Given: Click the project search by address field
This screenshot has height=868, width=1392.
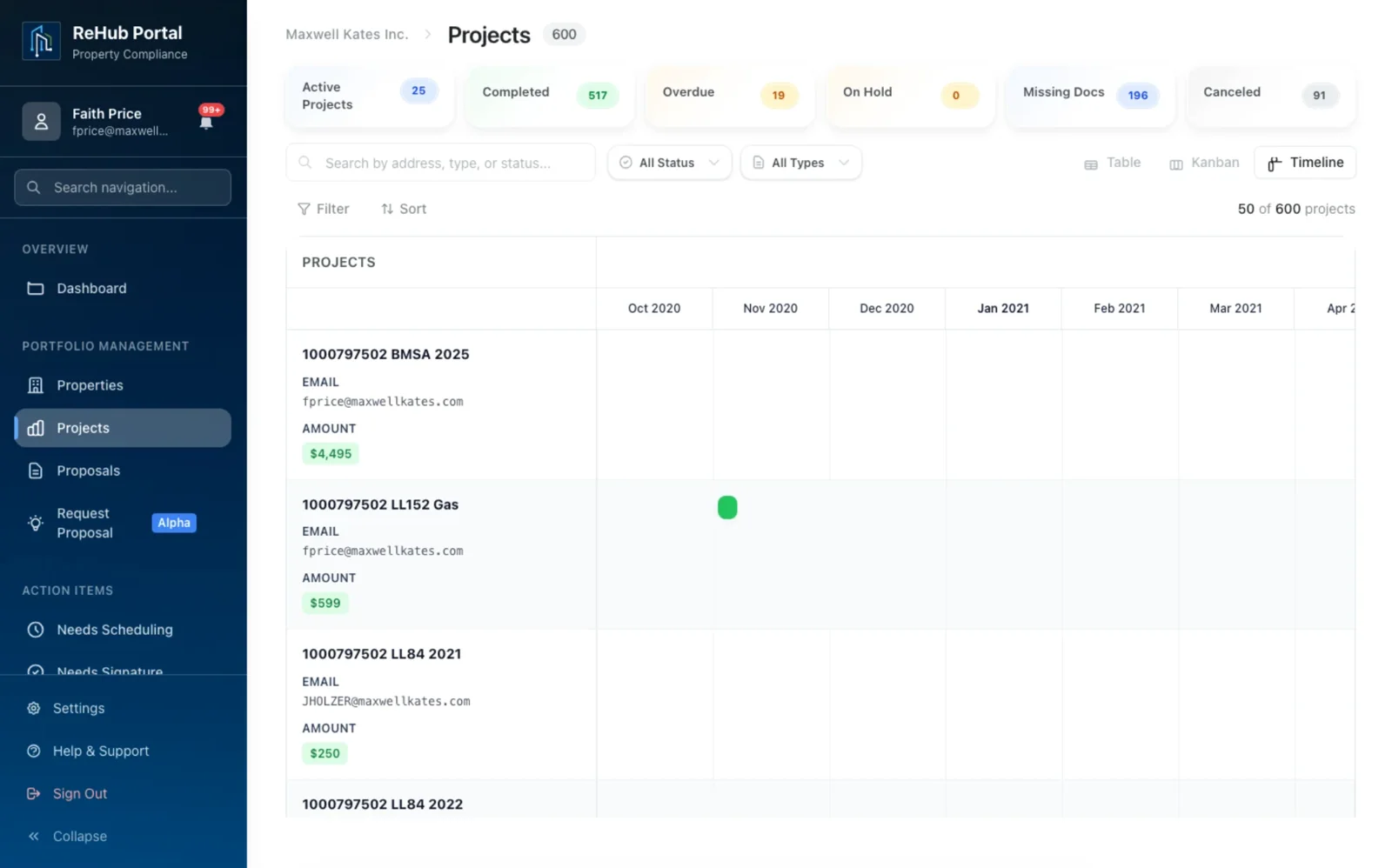Looking at the screenshot, I should click(441, 163).
